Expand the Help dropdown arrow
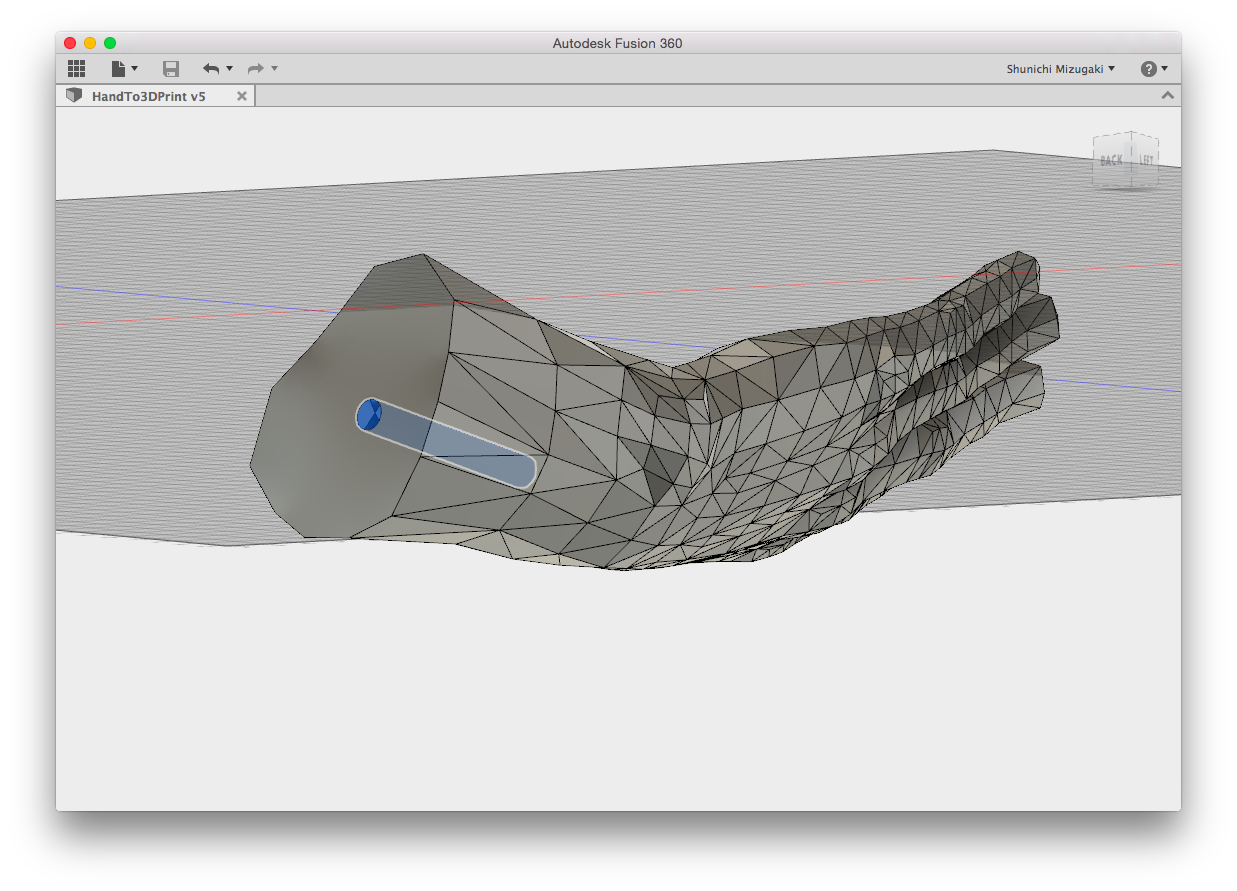This screenshot has width=1237, height=891. point(1165,69)
